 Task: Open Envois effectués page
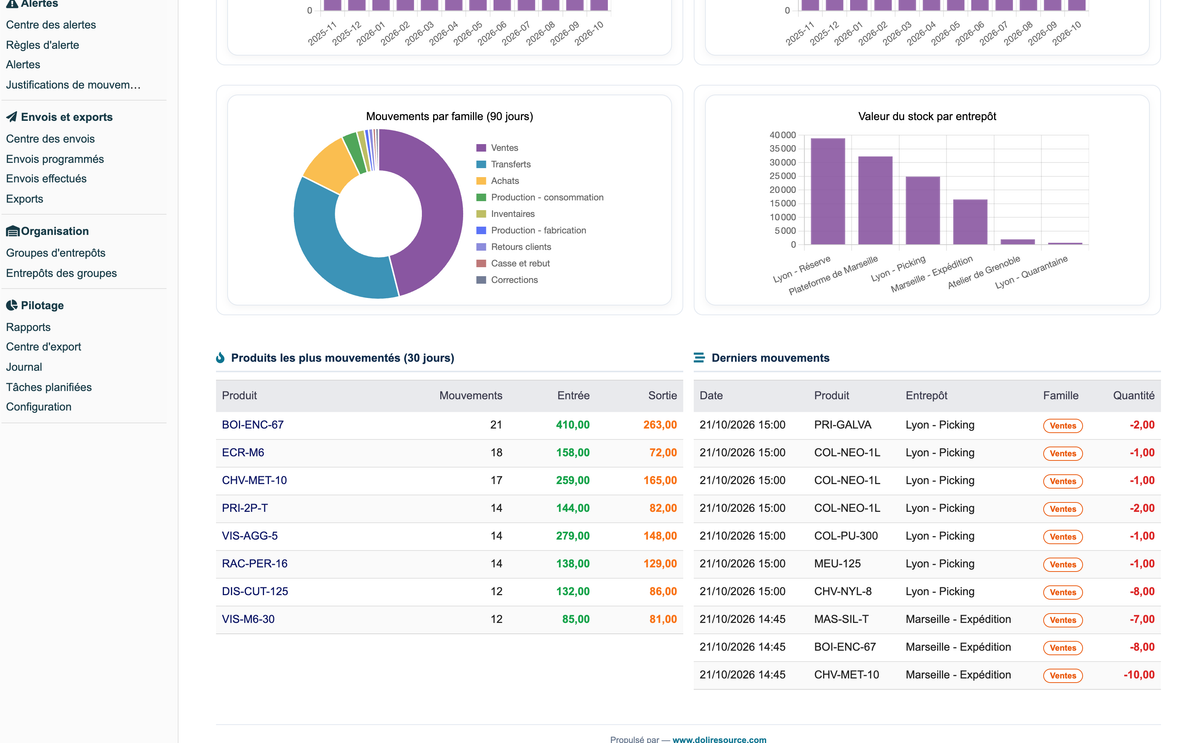point(46,179)
